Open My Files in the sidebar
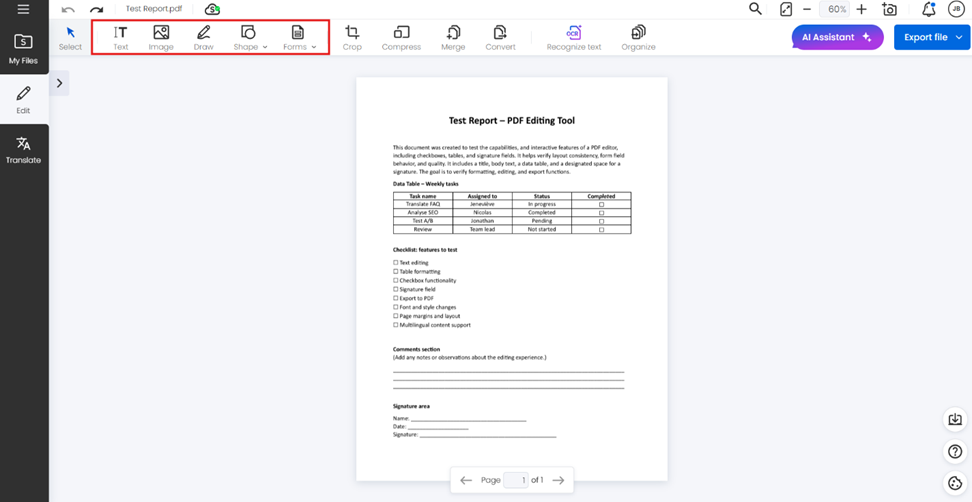 click(x=23, y=49)
